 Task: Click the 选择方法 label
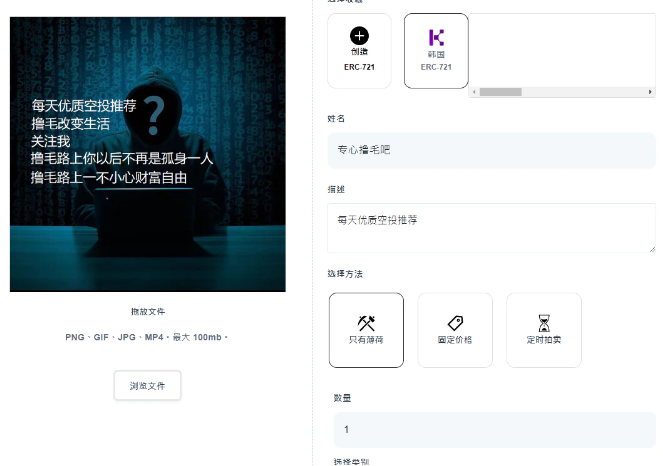(345, 274)
